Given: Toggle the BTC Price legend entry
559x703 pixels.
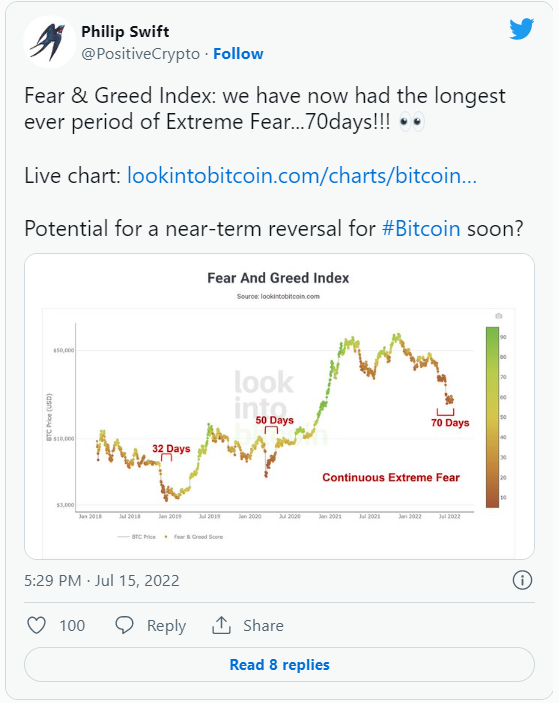Looking at the screenshot, I should coord(136,537).
